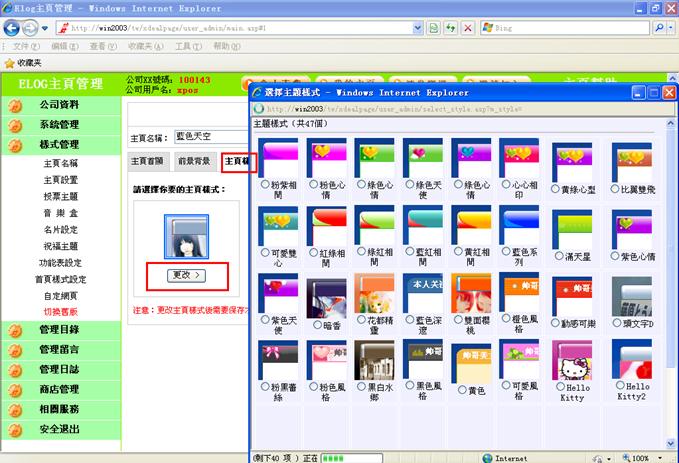Click the 收藏夹 favorites star icon

pos(9,62)
